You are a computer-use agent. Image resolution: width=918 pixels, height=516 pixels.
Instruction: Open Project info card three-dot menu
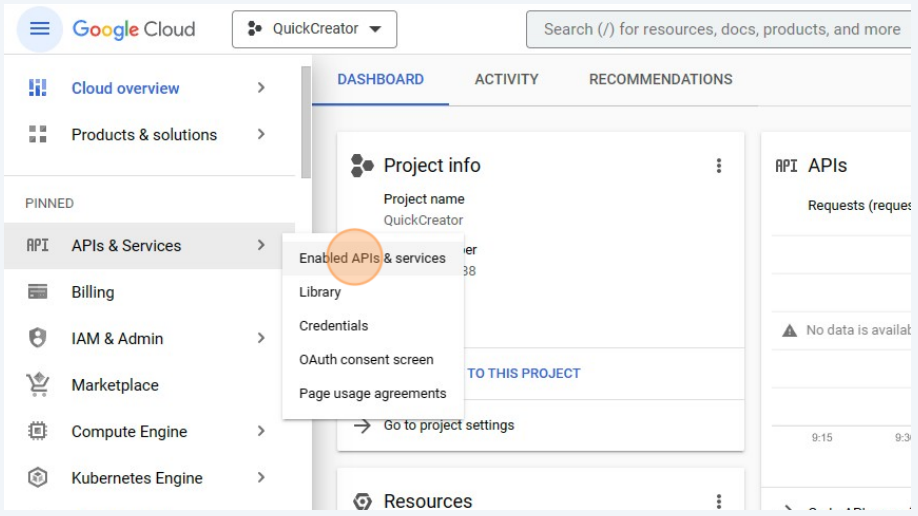pos(719,166)
